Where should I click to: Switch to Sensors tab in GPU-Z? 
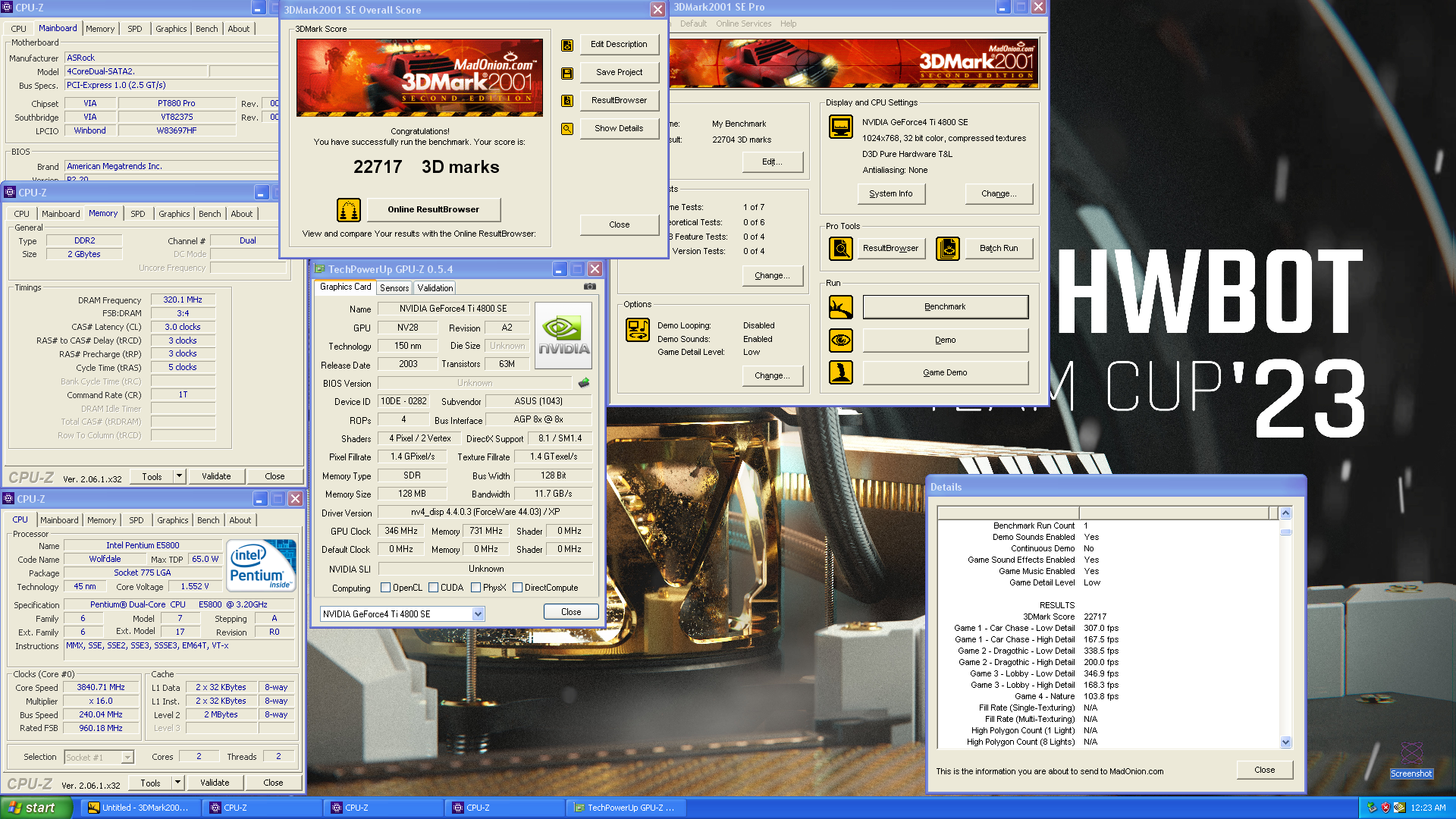(x=394, y=288)
